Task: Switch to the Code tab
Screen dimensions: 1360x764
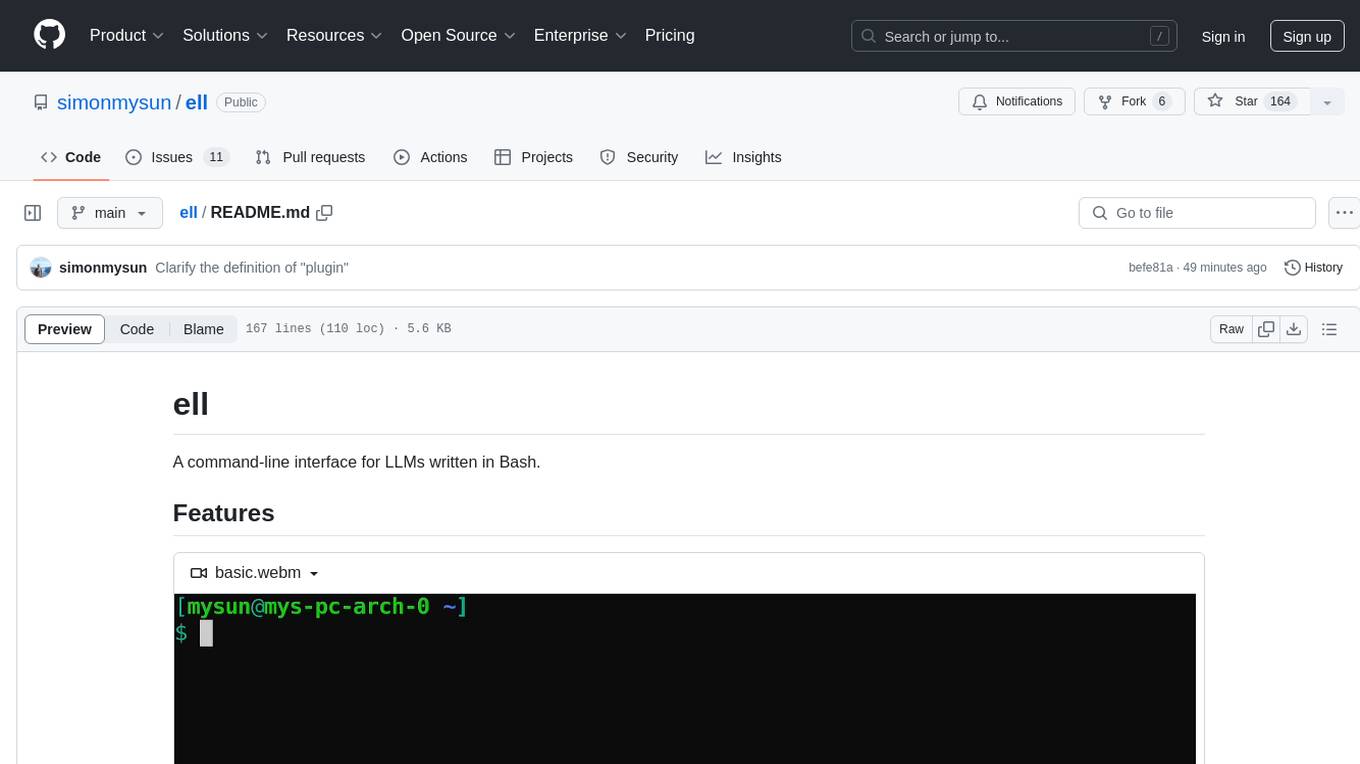Action: click(71, 157)
